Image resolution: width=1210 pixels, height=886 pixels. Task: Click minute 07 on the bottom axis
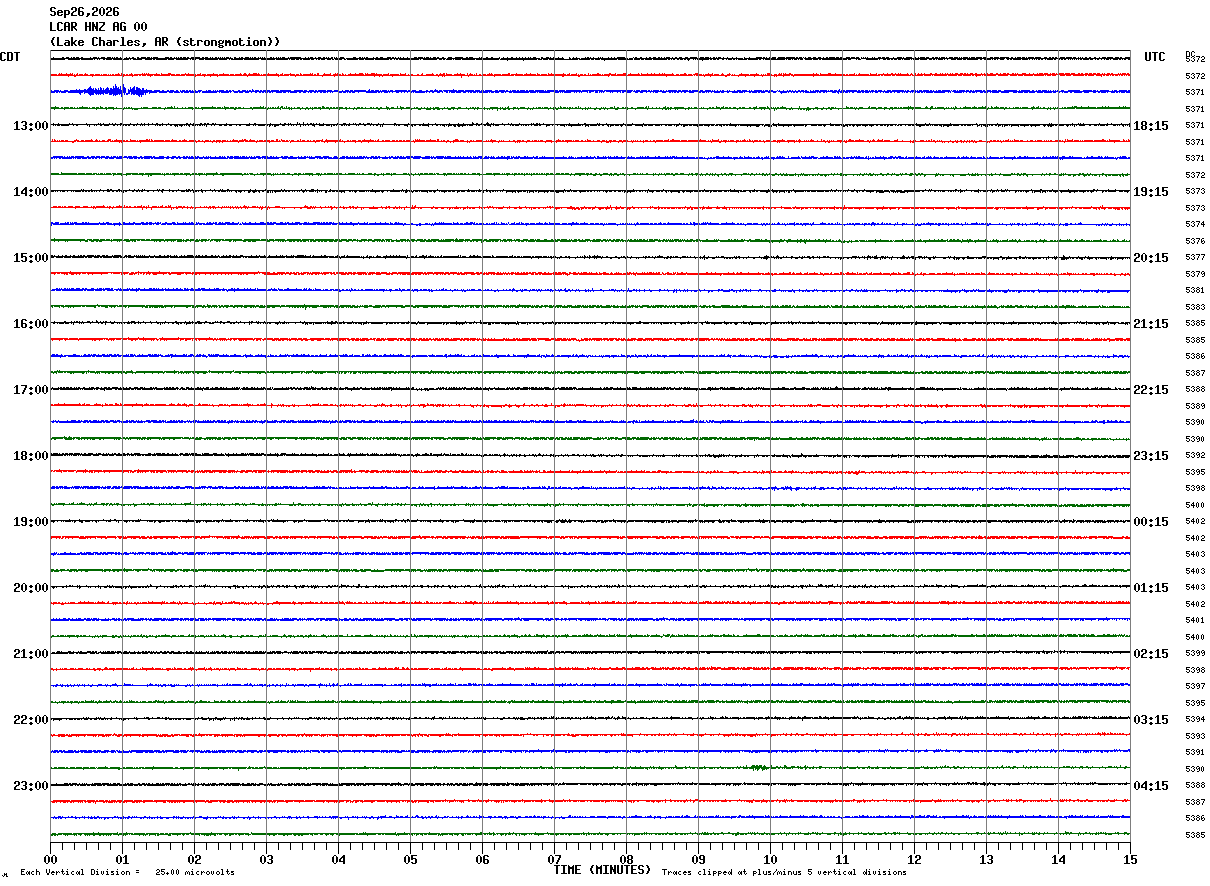click(554, 859)
